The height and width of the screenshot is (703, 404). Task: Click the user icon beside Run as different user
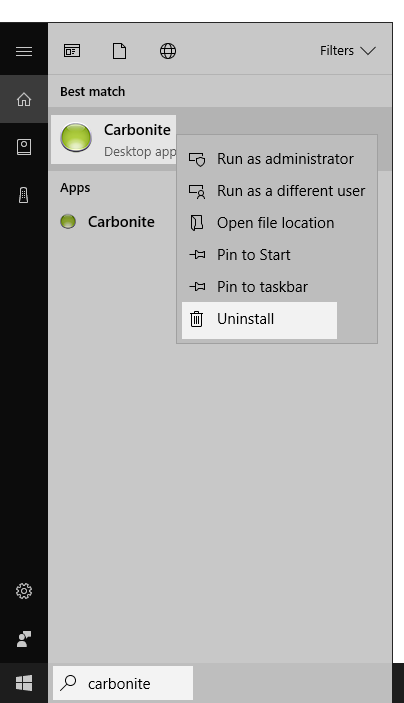tap(197, 191)
